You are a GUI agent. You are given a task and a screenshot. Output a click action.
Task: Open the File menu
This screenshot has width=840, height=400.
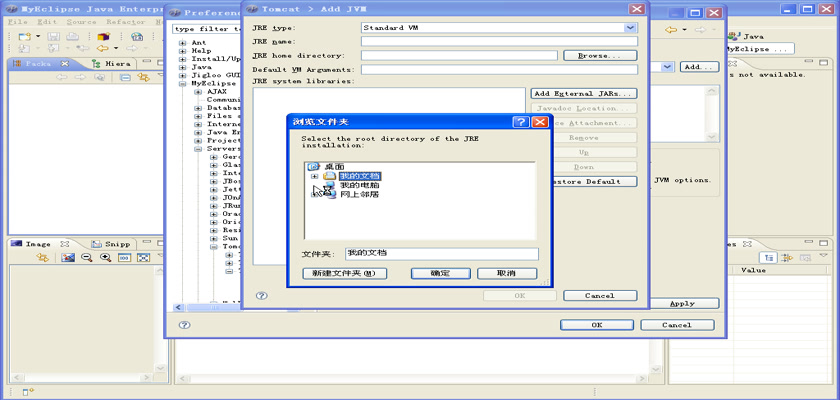pos(18,22)
